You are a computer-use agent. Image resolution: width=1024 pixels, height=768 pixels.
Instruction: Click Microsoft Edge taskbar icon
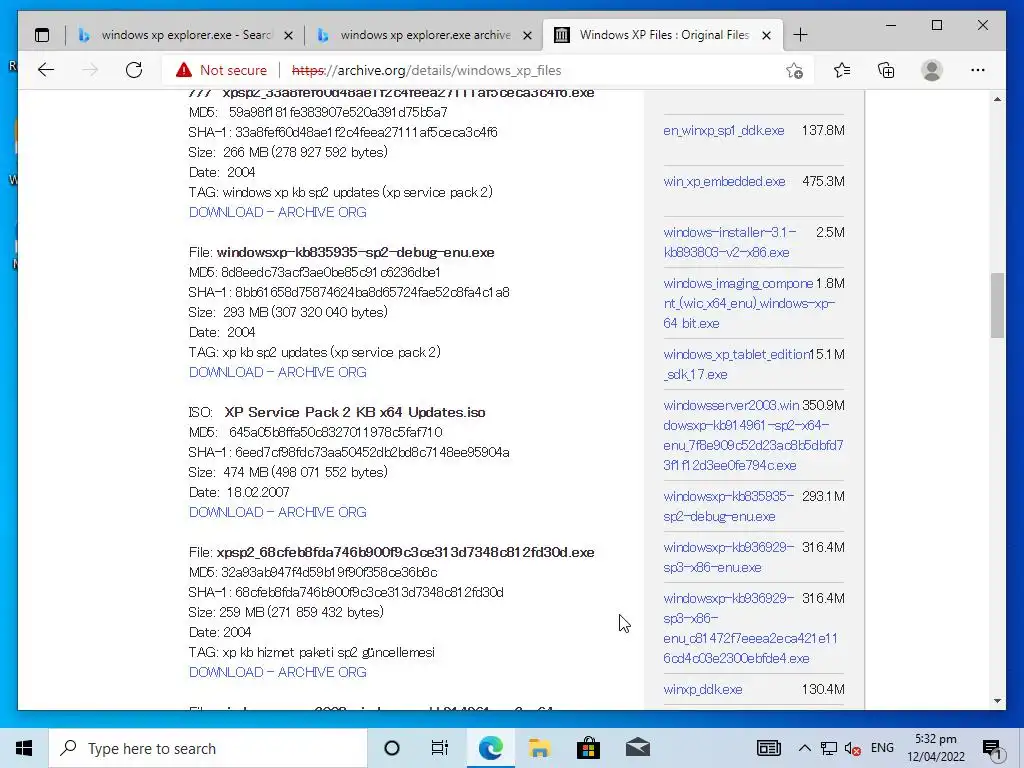coord(490,748)
